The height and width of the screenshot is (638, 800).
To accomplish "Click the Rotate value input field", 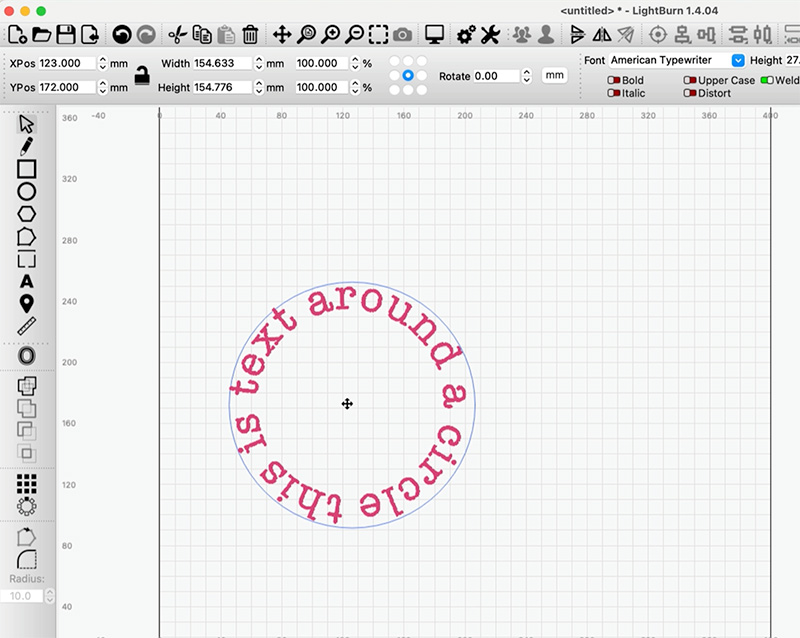I will (x=496, y=76).
